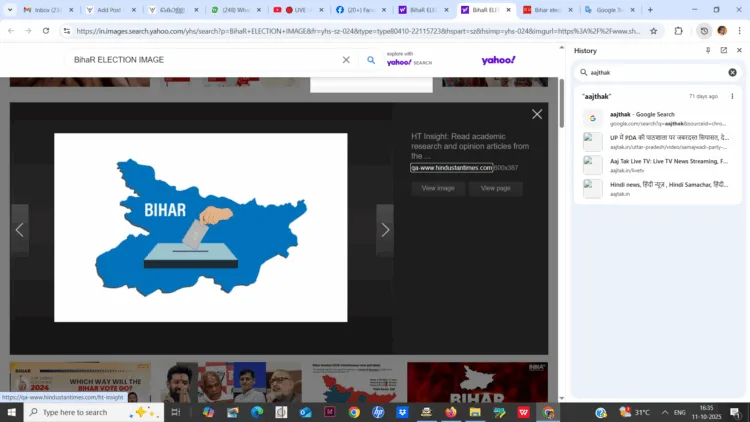750x422 pixels.
Task: Open the Aaj Tak Live TV history entry
Action: click(668, 160)
